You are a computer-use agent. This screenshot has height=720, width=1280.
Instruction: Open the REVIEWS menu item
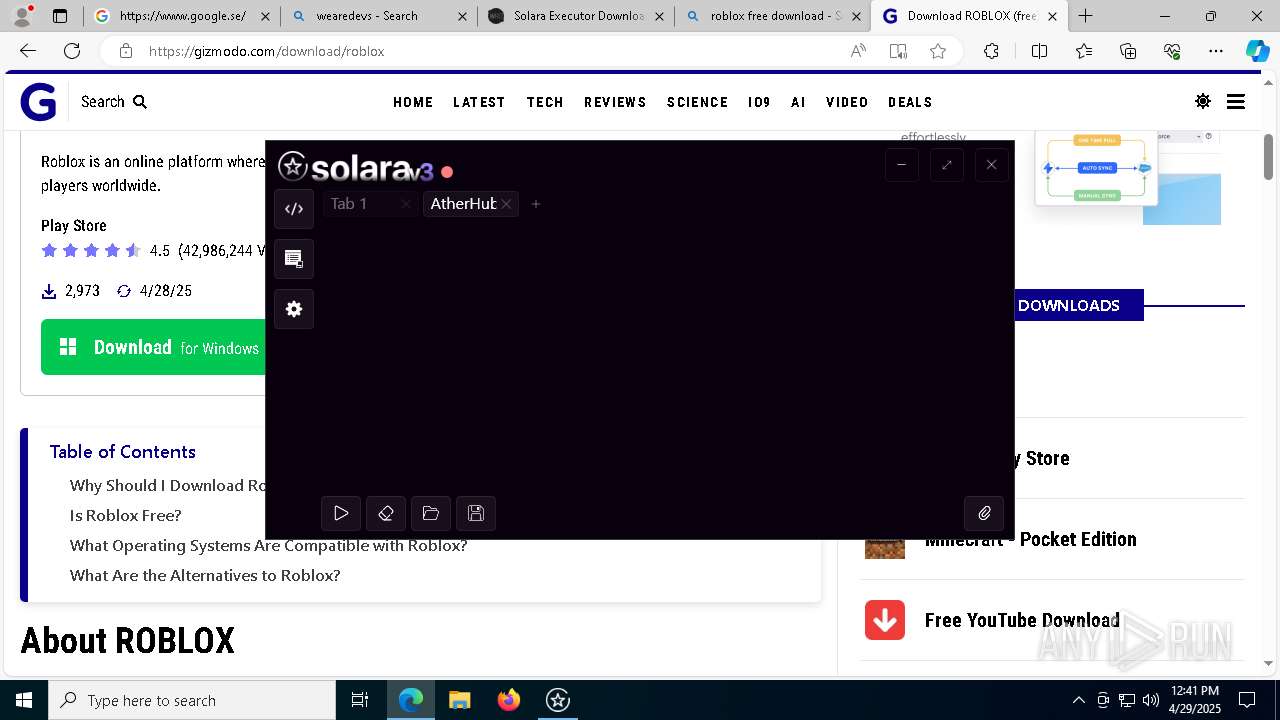[615, 102]
